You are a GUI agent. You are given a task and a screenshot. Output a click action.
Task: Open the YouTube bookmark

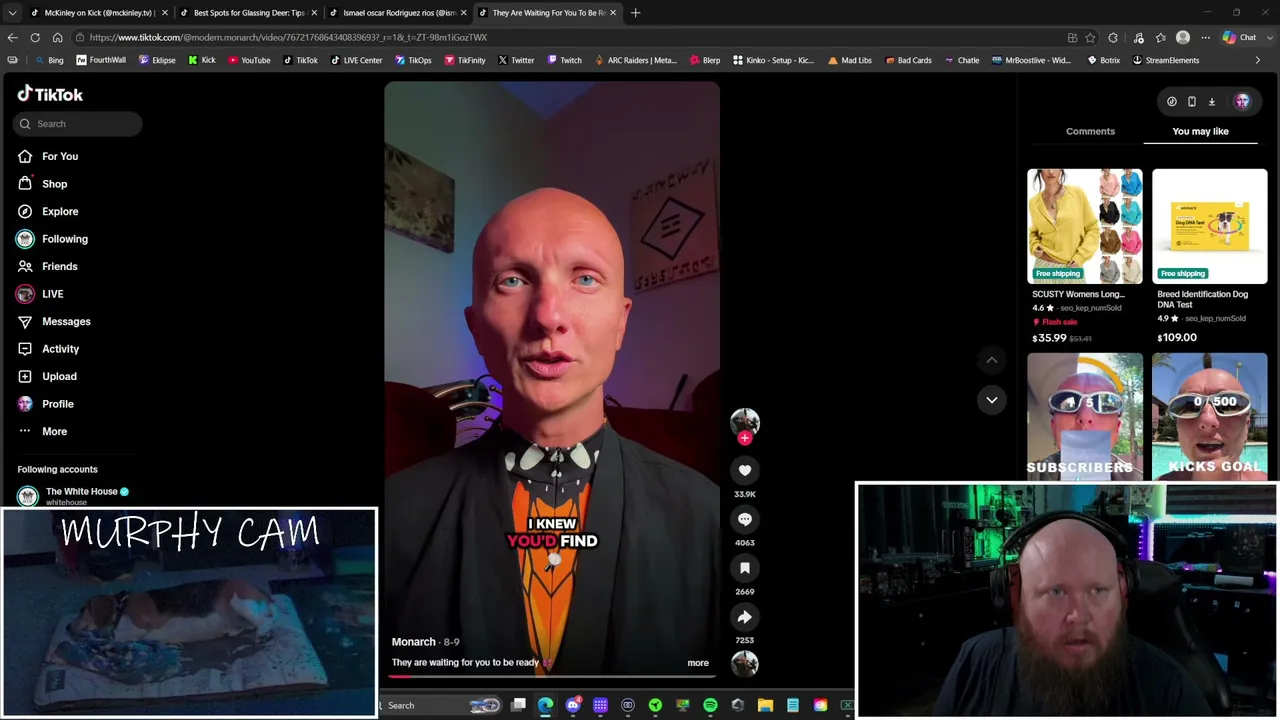249,60
